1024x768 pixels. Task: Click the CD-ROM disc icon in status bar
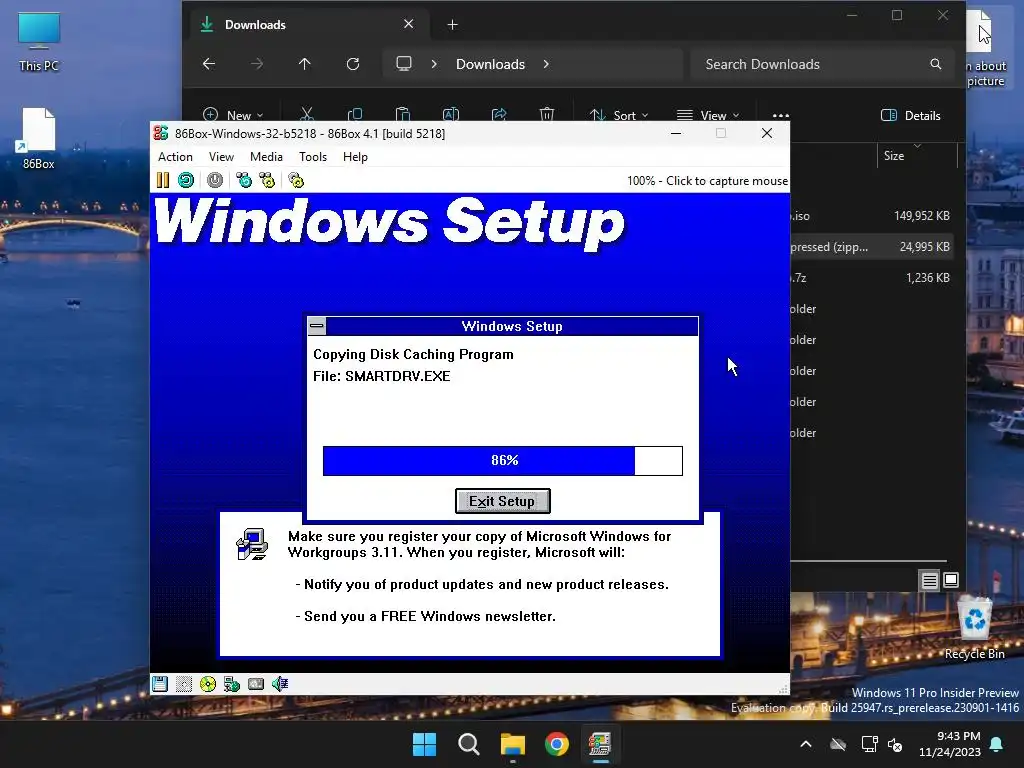tap(208, 684)
